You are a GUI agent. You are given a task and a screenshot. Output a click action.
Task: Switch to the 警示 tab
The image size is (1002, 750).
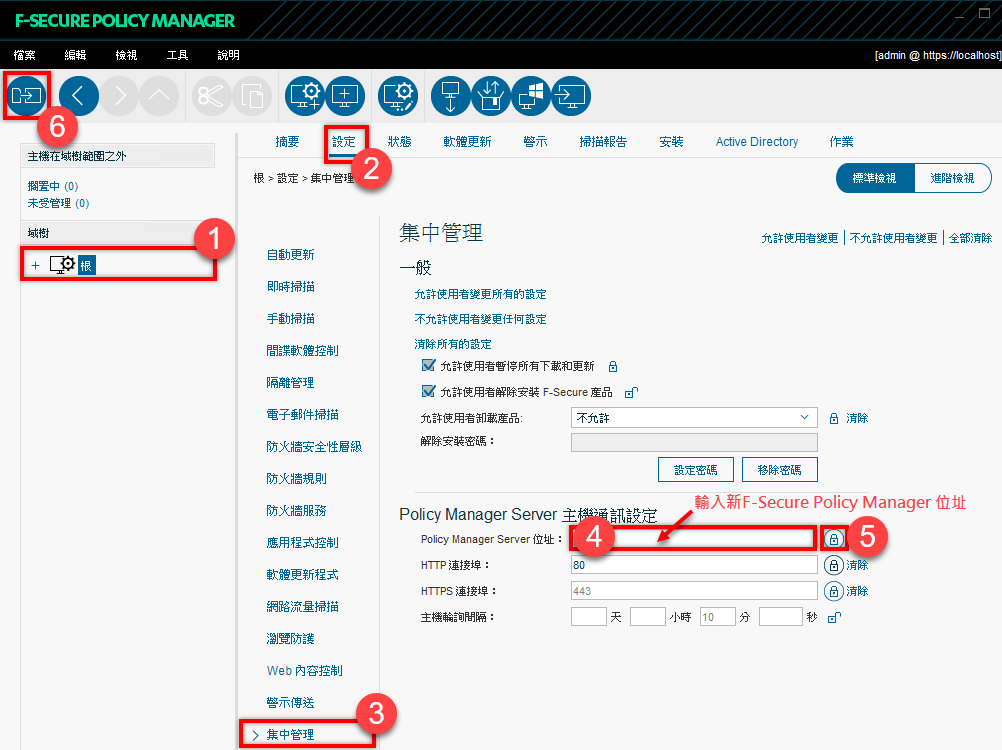[535, 142]
